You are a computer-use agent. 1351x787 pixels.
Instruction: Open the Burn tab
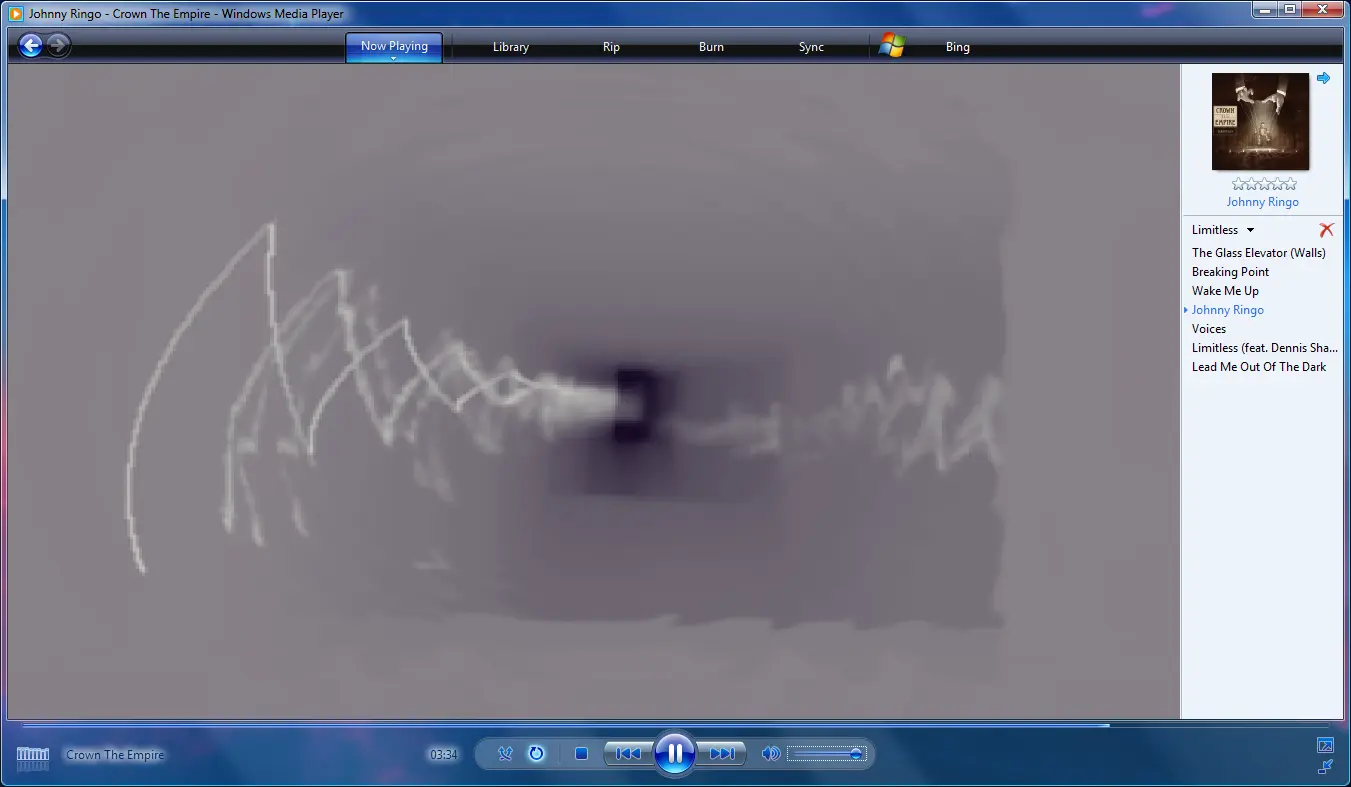(x=711, y=47)
